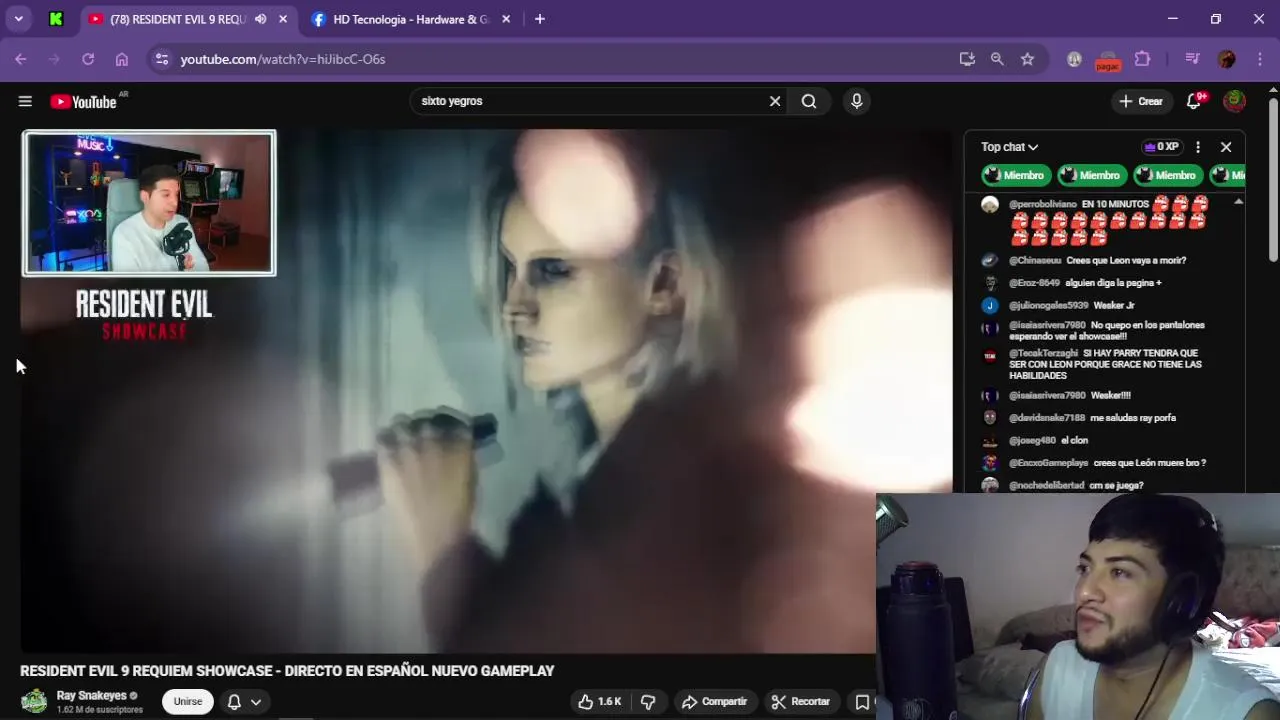This screenshot has width=1280, height=720.
Task: Open Ray Snakeyes channel avatar
Action: click(x=34, y=702)
